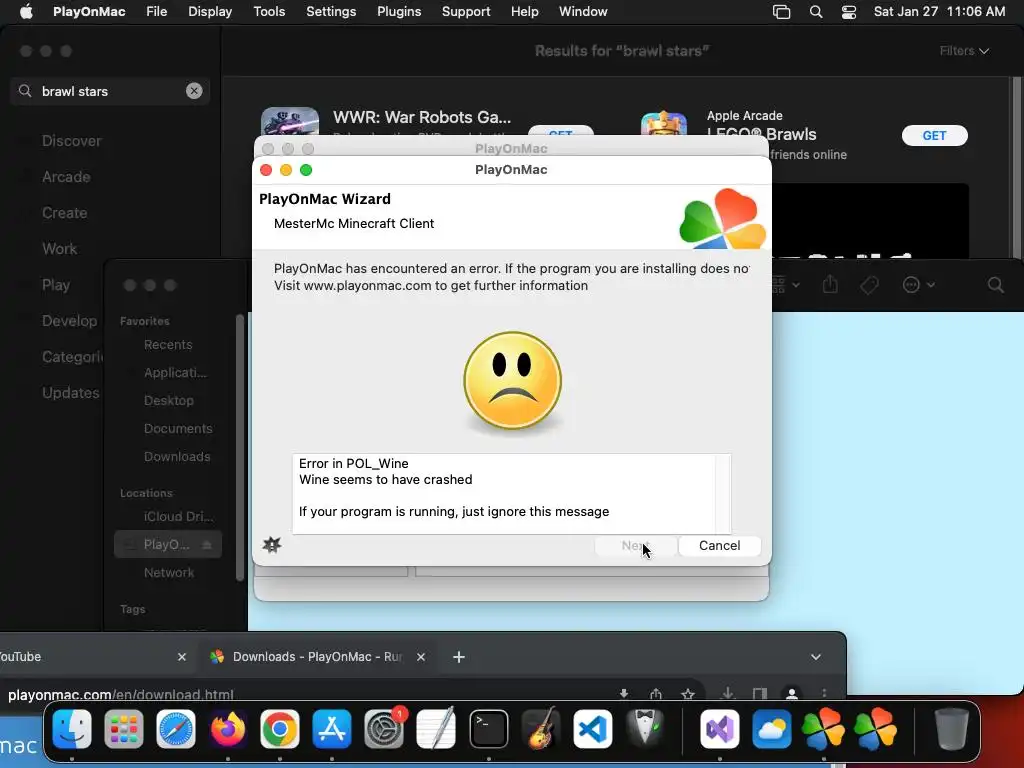
Task: Click the date and time in menu bar
Action: (x=939, y=12)
